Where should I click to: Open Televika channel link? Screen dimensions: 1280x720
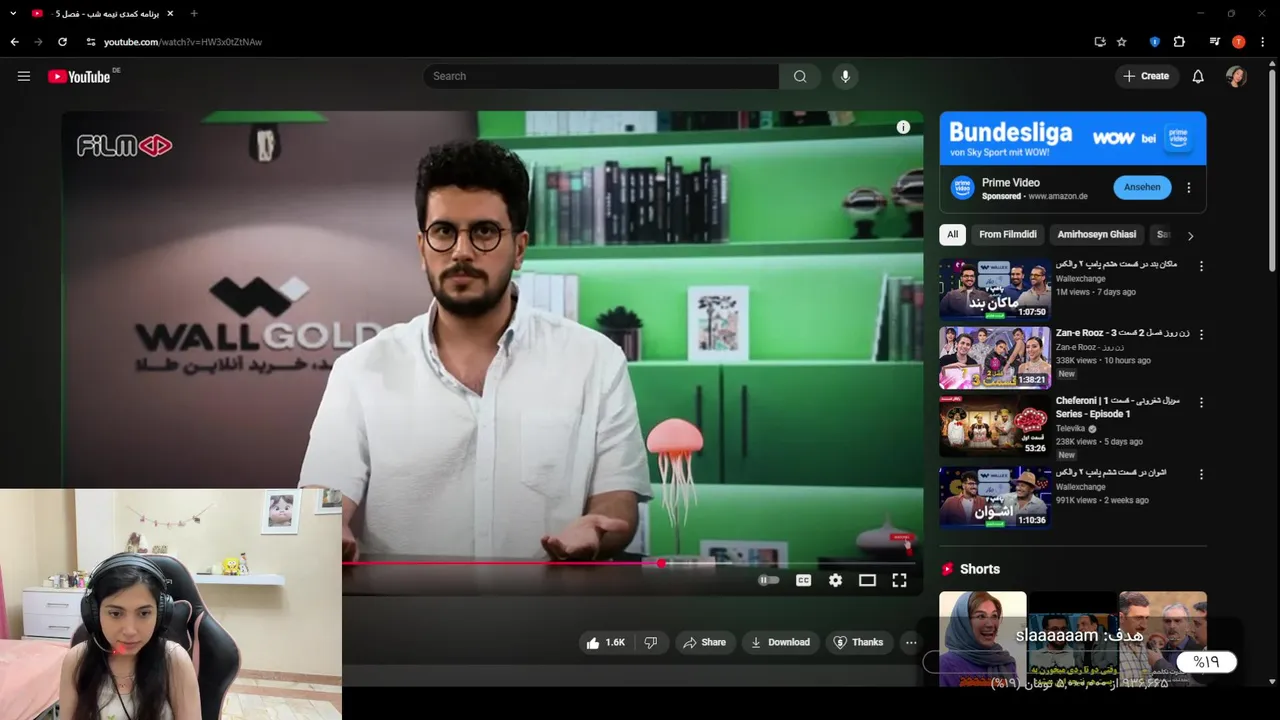point(1070,428)
